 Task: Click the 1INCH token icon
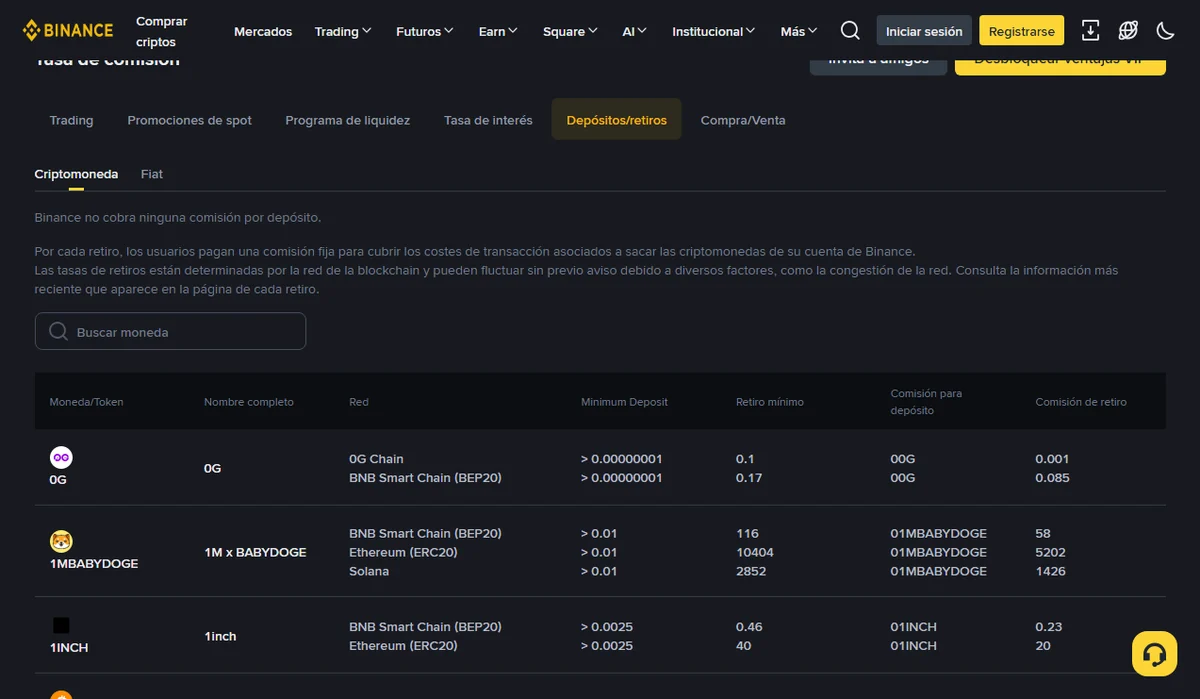pyautogui.click(x=61, y=625)
